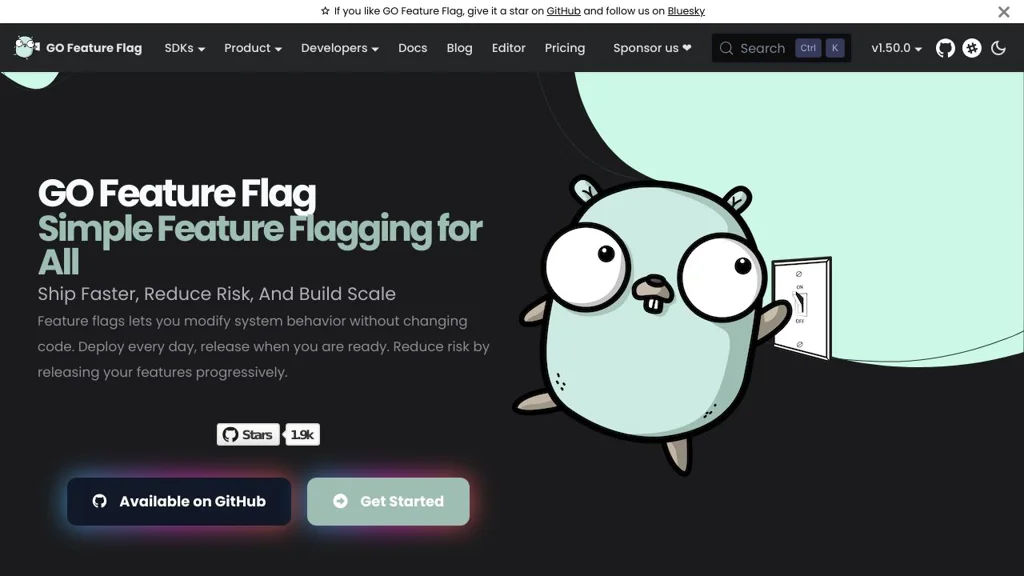Click the Get Started button
This screenshot has width=1024, height=576.
388,502
